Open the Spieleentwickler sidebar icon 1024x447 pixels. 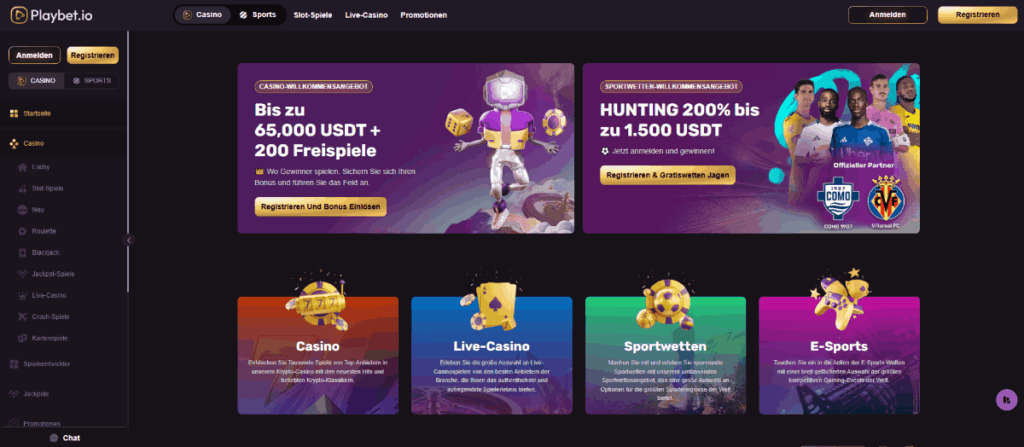(x=14, y=364)
